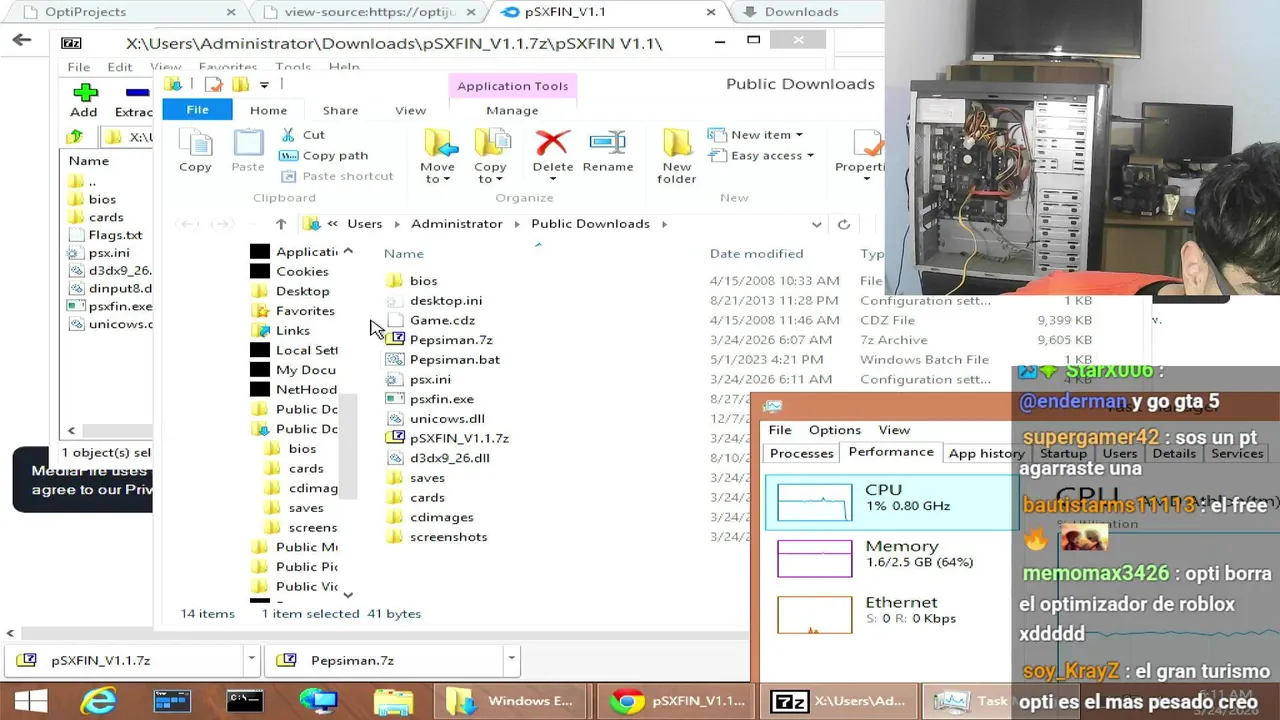Open Task Manager Options menu
Image resolution: width=1280 pixels, height=720 pixels.
pyautogui.click(x=834, y=430)
